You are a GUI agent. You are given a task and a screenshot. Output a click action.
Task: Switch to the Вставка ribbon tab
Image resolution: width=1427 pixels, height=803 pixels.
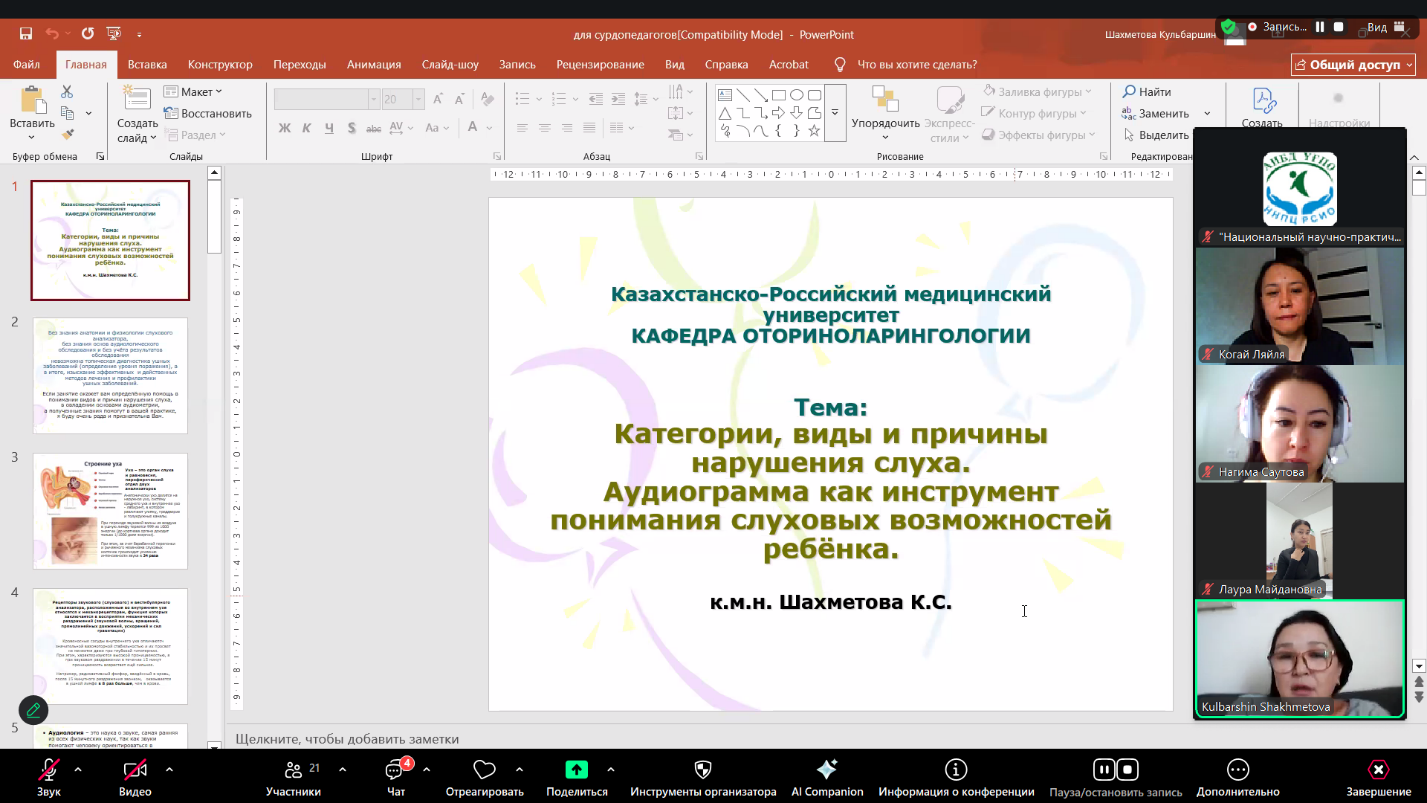(147, 64)
